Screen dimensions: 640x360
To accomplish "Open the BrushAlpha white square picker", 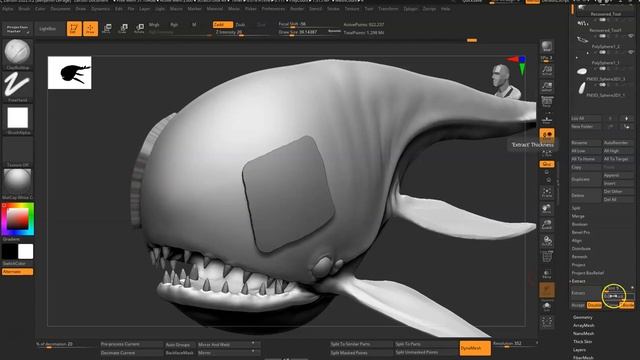I will (x=18, y=119).
